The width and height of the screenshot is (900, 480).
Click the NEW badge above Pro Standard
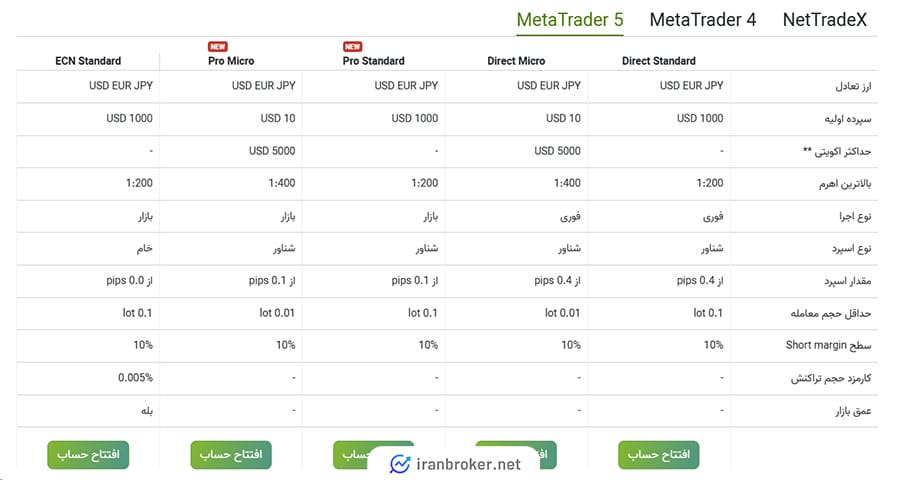(x=352, y=46)
